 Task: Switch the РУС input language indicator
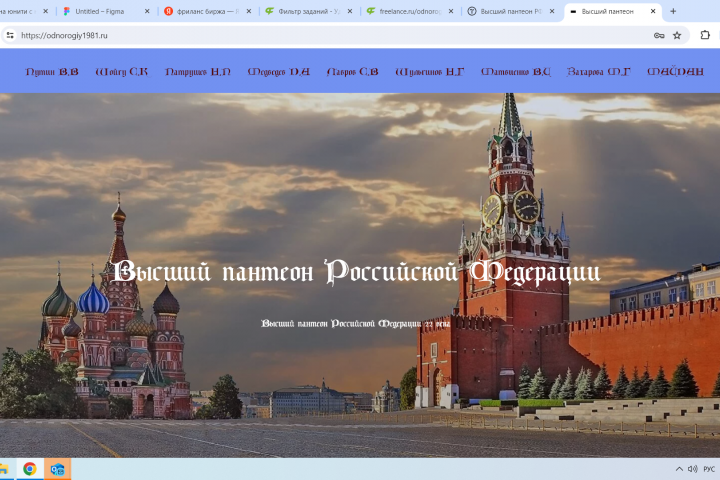(x=709, y=469)
